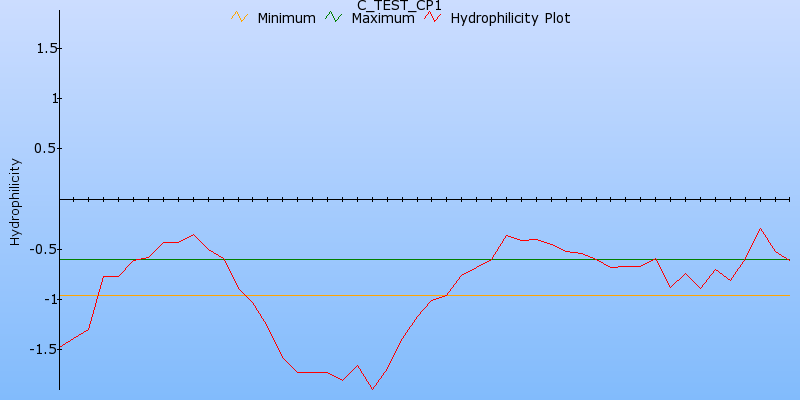This screenshot has height=400, width=800.
Task: Select the Minimum legend label text
Action: point(286,18)
